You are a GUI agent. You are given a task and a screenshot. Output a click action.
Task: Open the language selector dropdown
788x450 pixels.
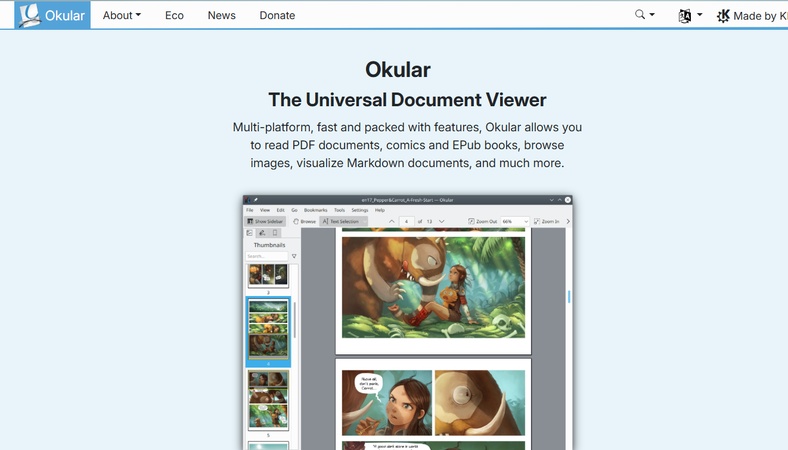click(690, 16)
